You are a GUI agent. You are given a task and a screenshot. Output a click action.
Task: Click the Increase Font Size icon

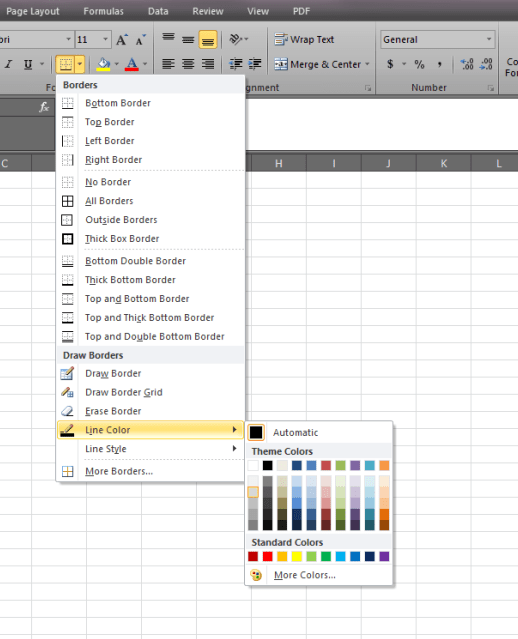[x=121, y=40]
